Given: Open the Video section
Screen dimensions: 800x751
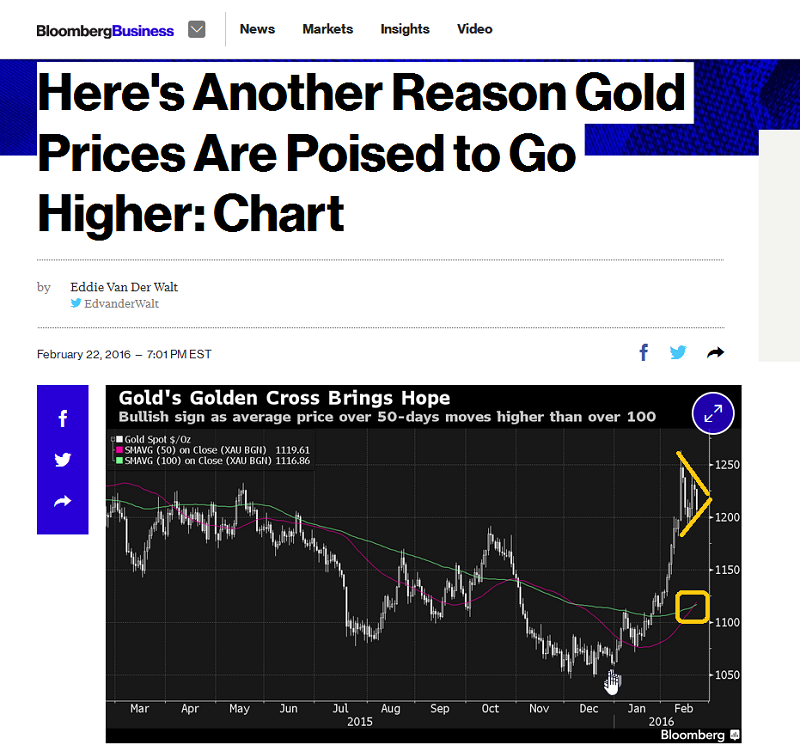Looking at the screenshot, I should pos(474,29).
